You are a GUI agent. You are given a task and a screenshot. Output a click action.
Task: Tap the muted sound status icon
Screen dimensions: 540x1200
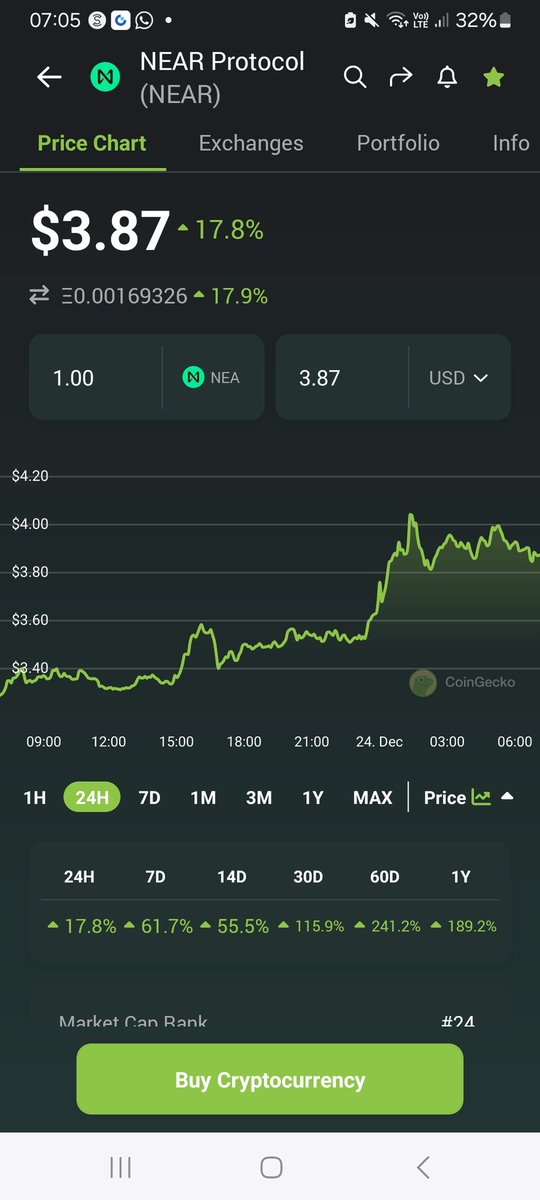pos(372,20)
